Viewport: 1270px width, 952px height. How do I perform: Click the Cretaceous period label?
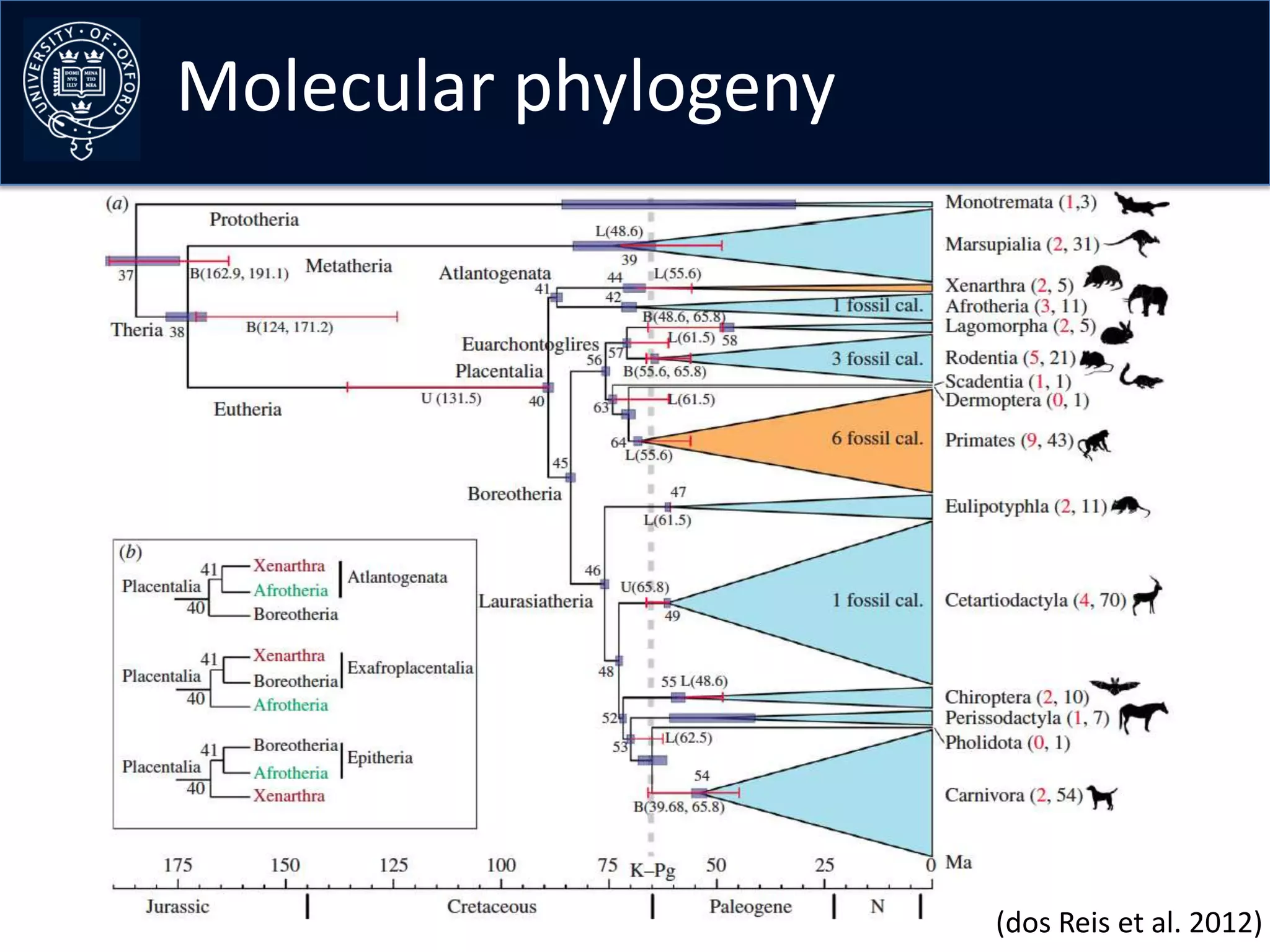pyautogui.click(x=491, y=907)
